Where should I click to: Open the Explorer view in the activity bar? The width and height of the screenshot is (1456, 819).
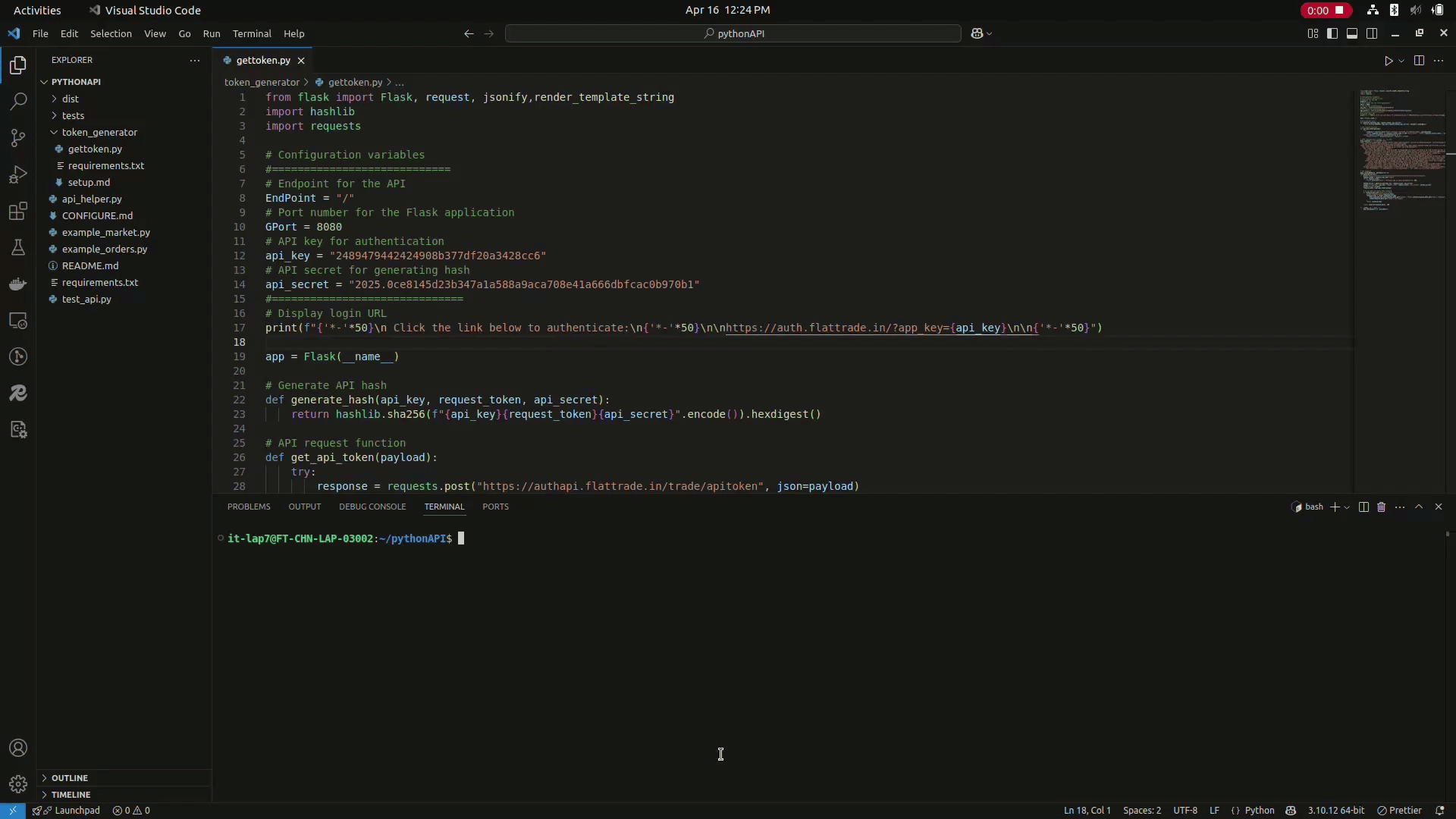click(x=18, y=65)
